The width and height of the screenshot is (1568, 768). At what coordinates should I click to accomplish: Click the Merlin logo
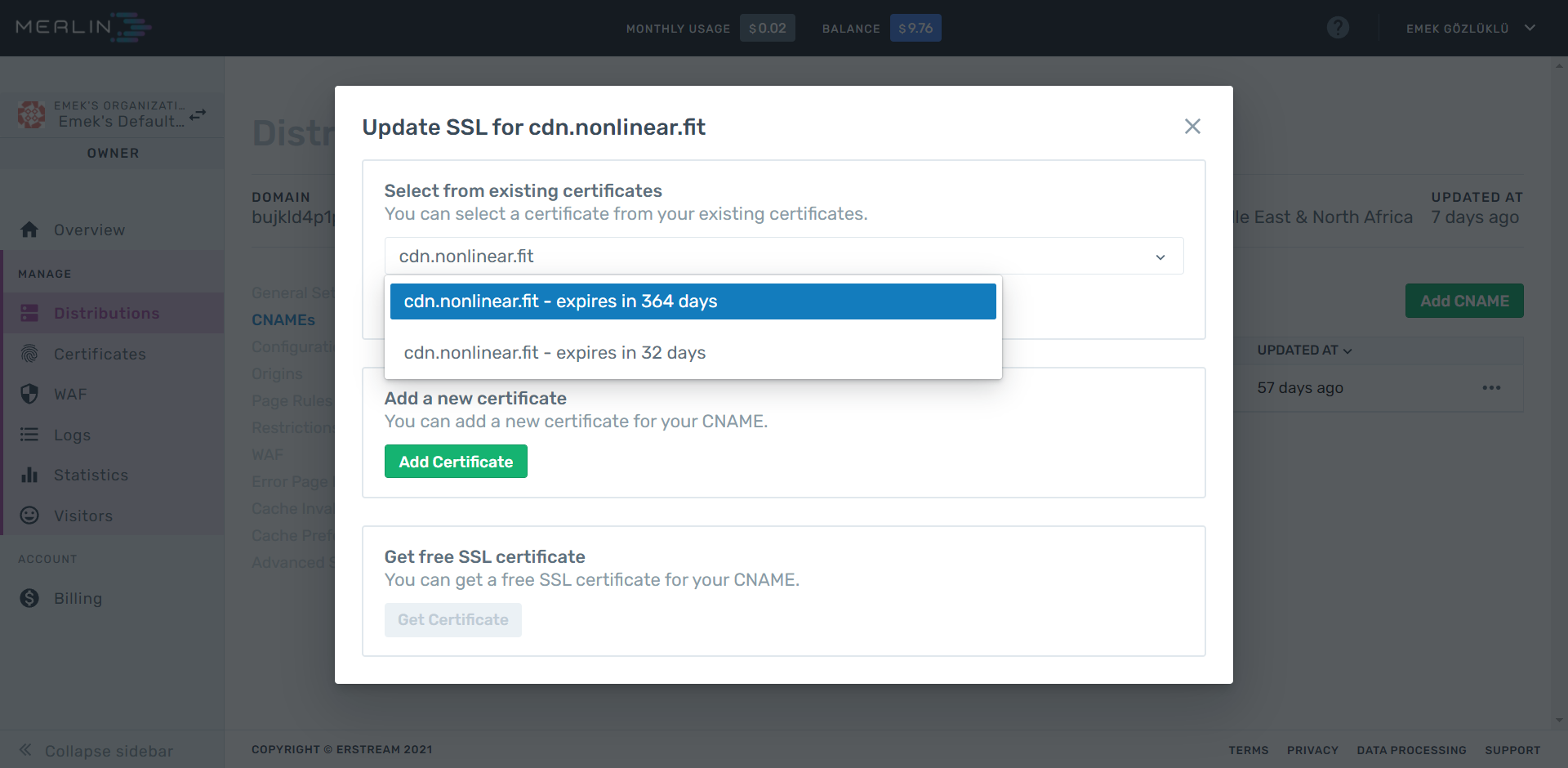pyautogui.click(x=83, y=28)
